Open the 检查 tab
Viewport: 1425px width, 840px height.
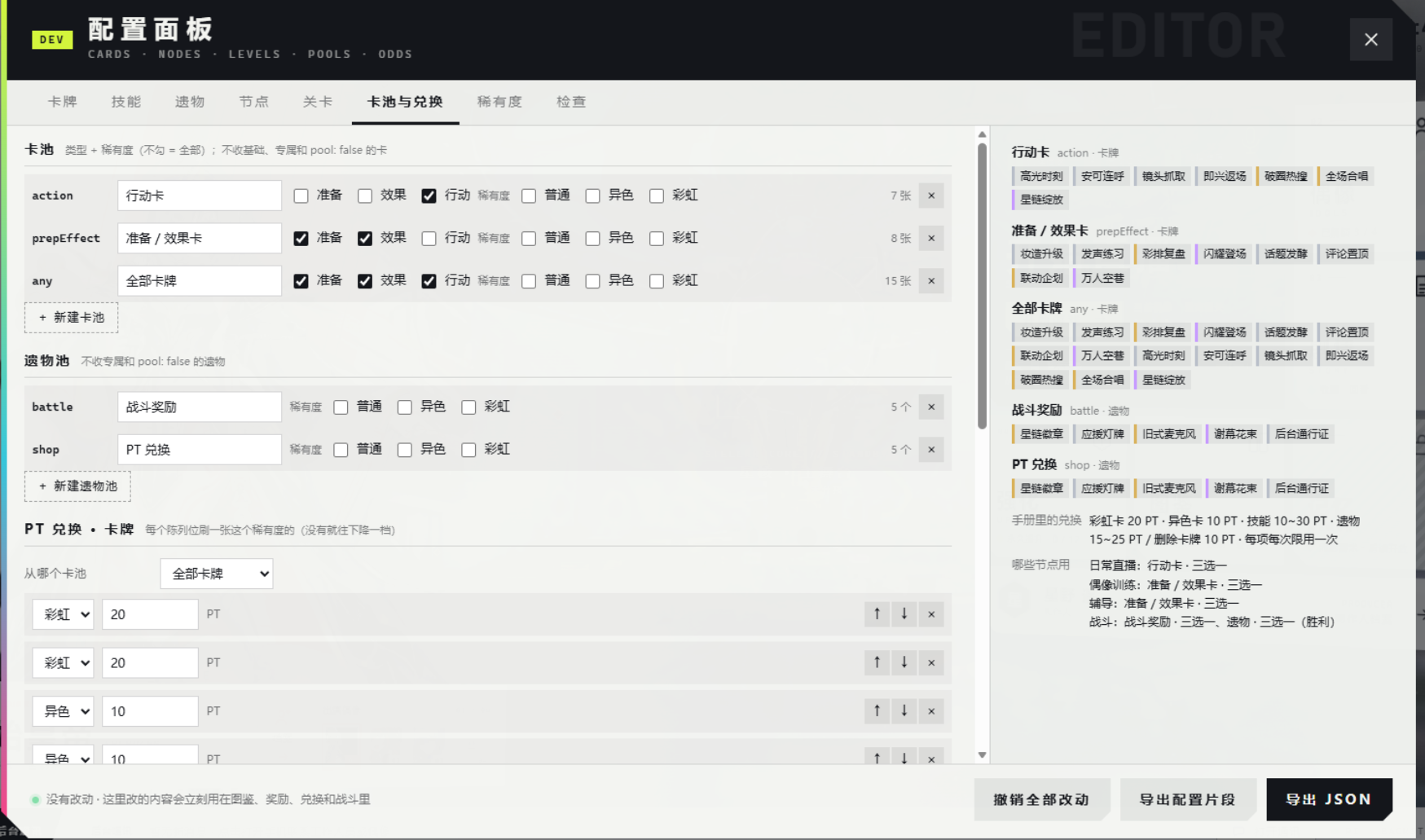tap(571, 102)
